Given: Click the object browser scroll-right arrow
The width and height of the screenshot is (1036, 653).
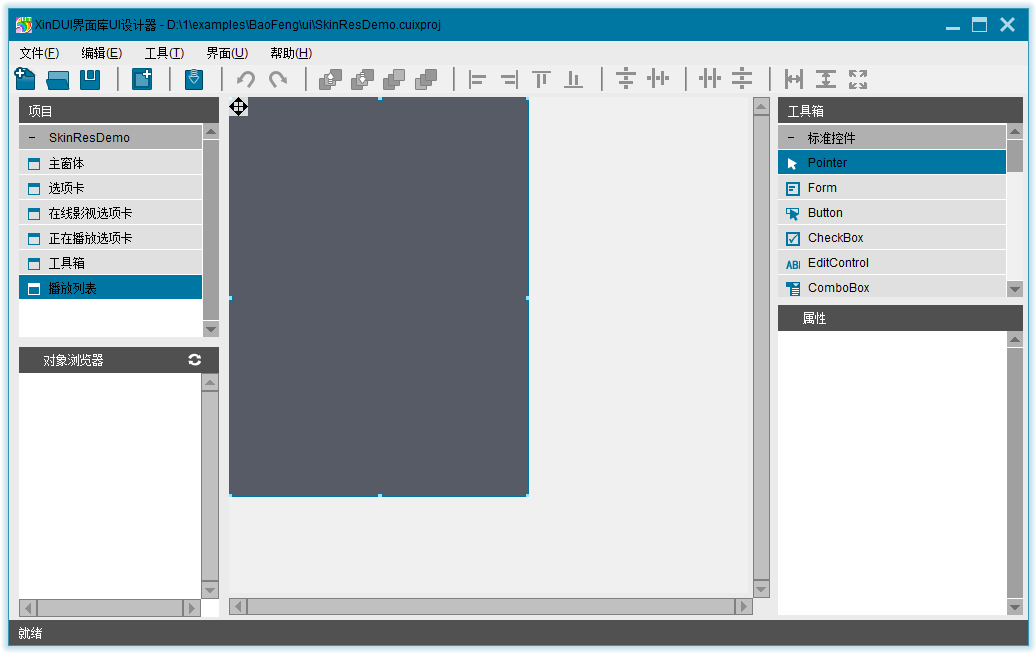Looking at the screenshot, I should [x=191, y=608].
